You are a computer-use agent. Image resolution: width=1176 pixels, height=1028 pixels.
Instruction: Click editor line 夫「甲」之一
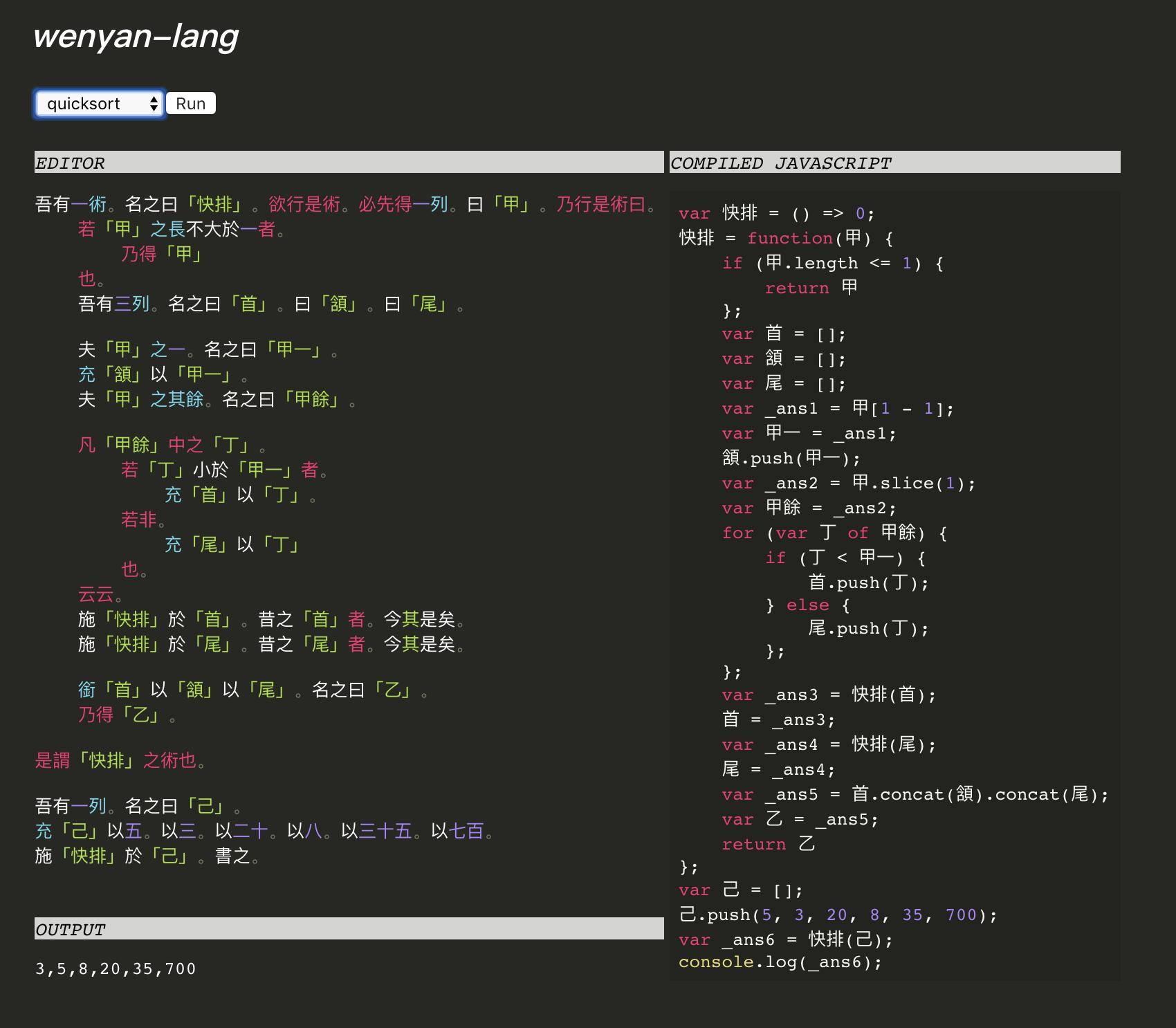click(208, 349)
